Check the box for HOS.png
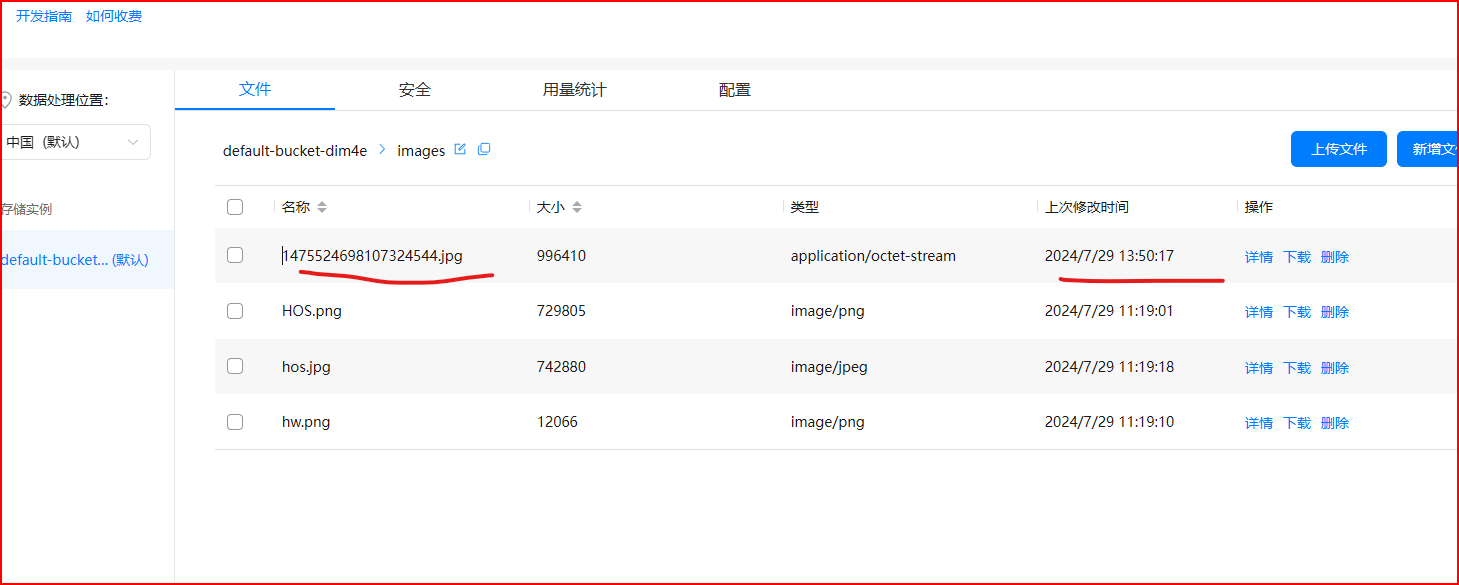This screenshot has width=1459, height=585. pyautogui.click(x=235, y=311)
